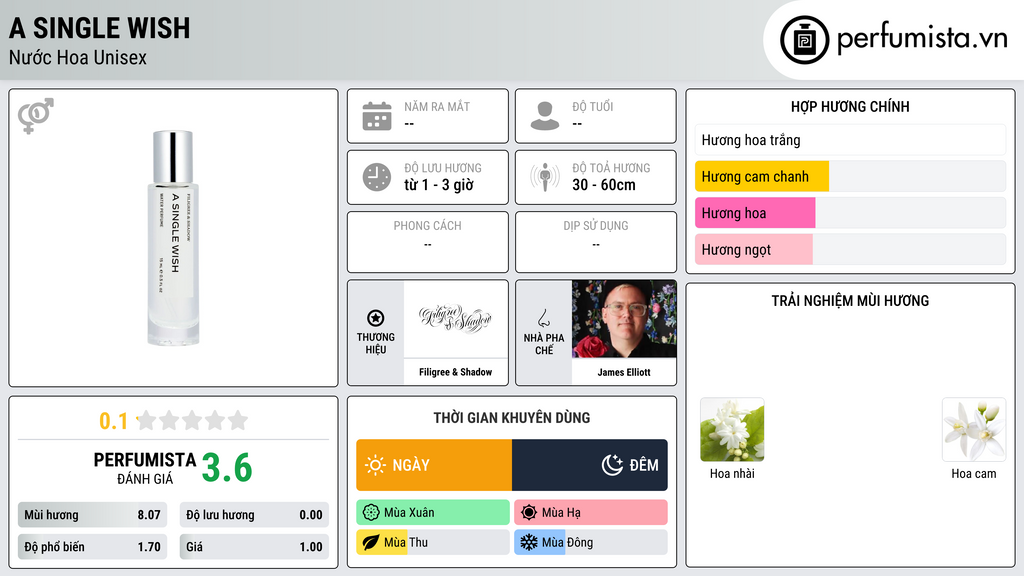Click the perfumista.vn perfume bottle logo icon
The image size is (1024, 576).
804,40
